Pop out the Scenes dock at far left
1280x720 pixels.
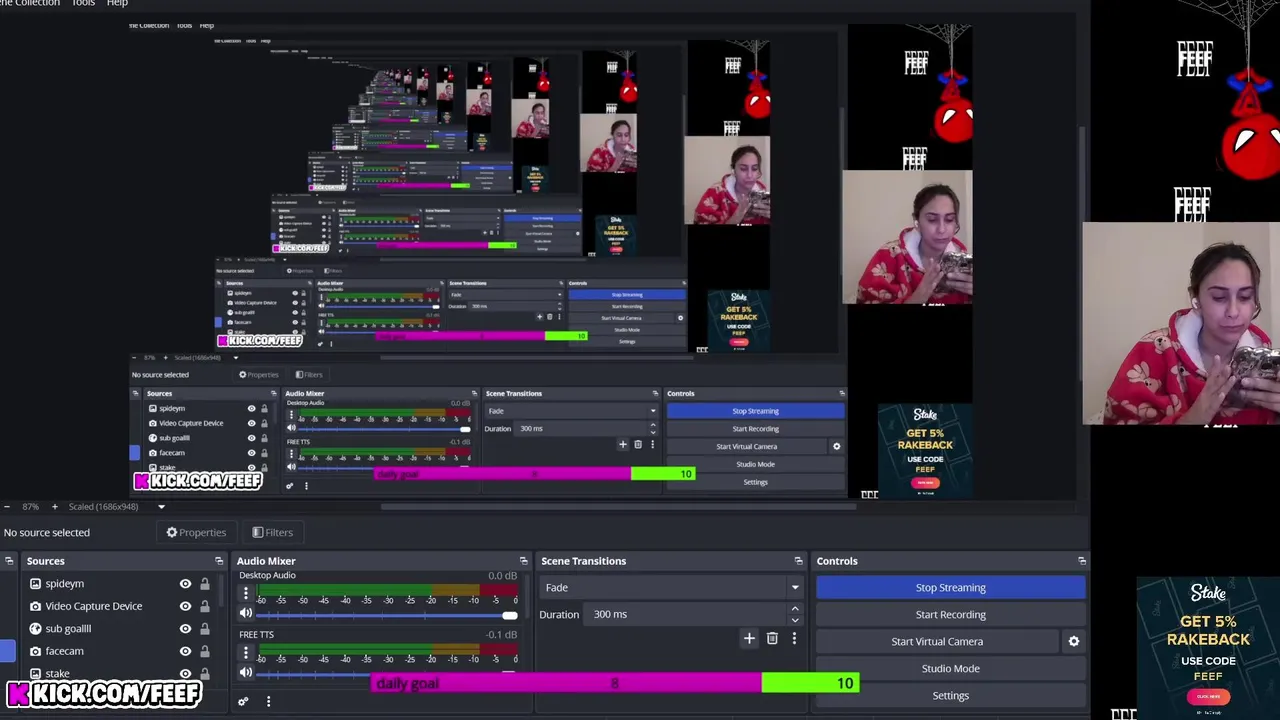tap(9, 561)
